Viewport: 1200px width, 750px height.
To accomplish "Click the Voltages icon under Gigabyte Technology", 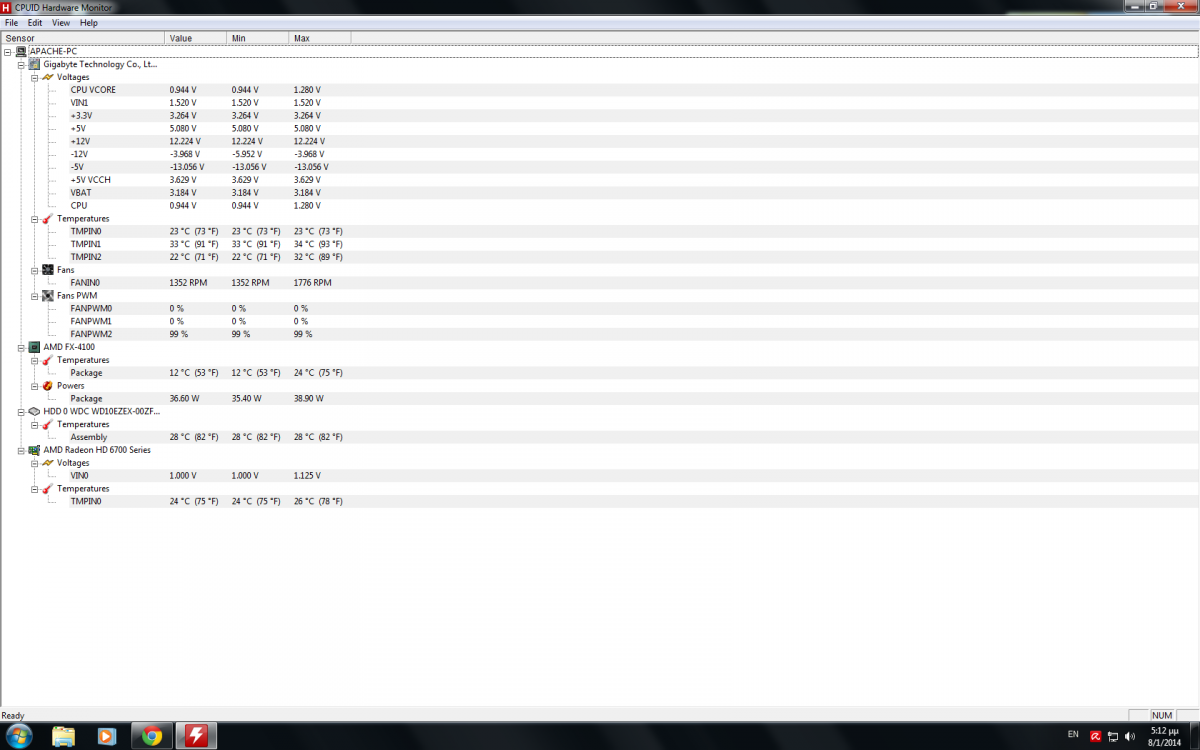I will click(x=47, y=77).
